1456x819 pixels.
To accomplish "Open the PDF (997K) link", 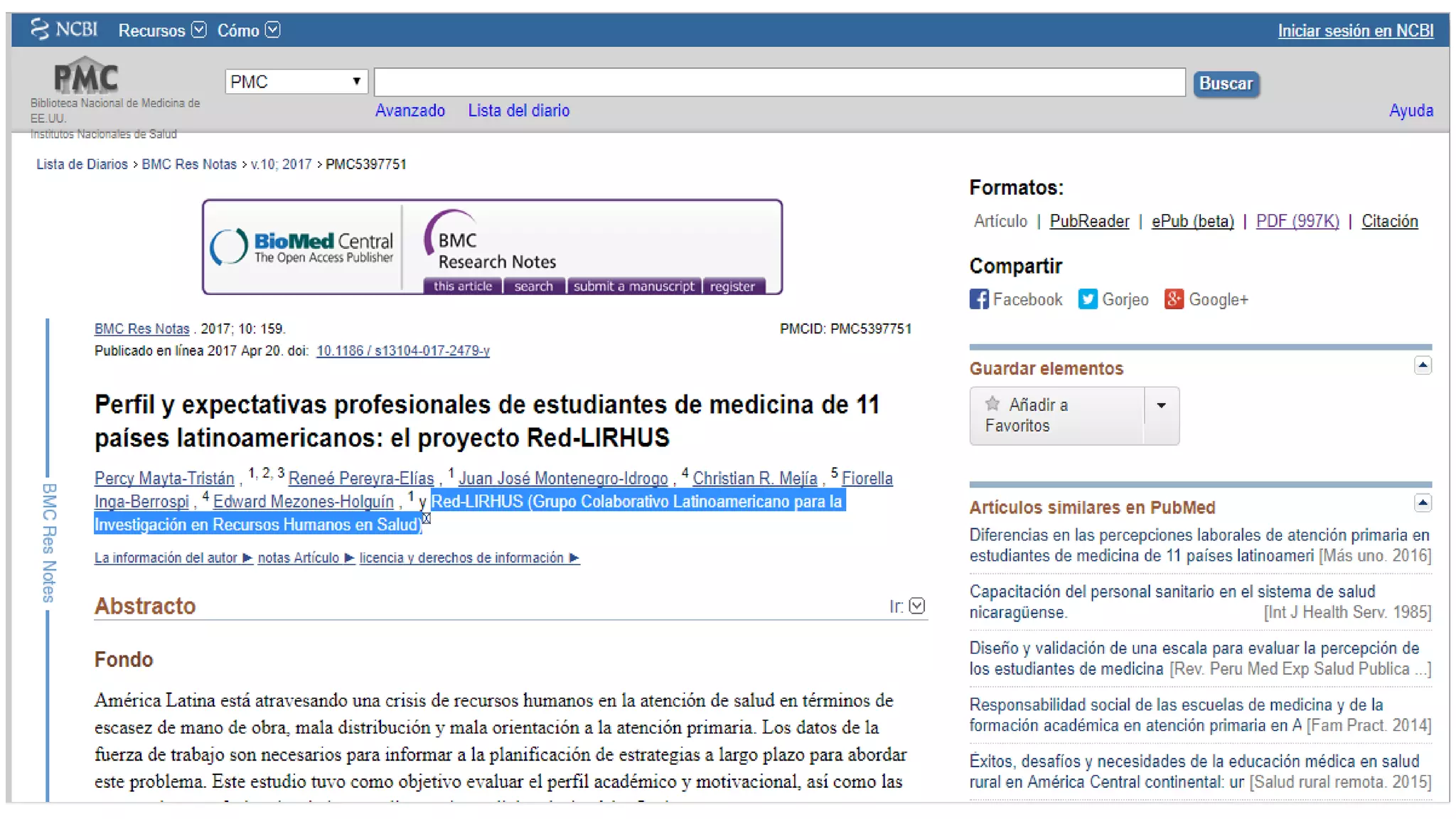I will (x=1297, y=221).
